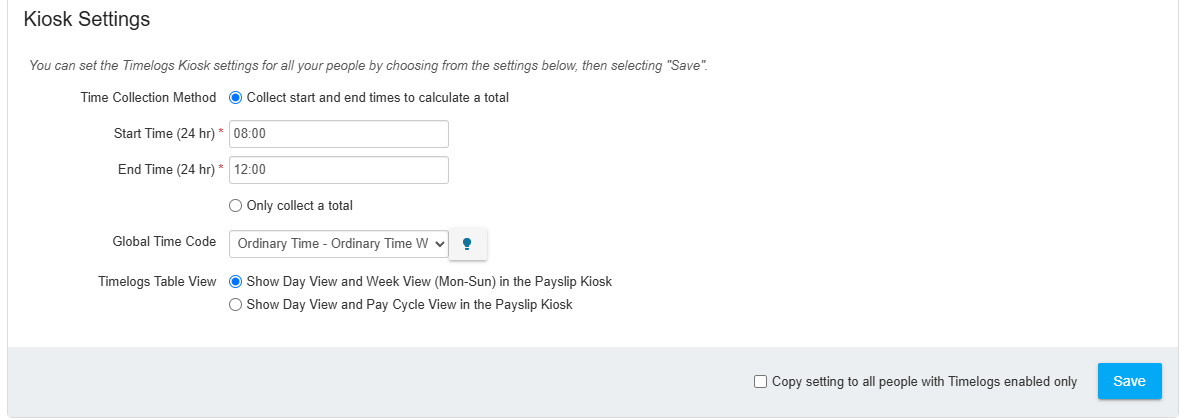
Task: Click the Start Time field showing 08:00
Action: [x=339, y=134]
